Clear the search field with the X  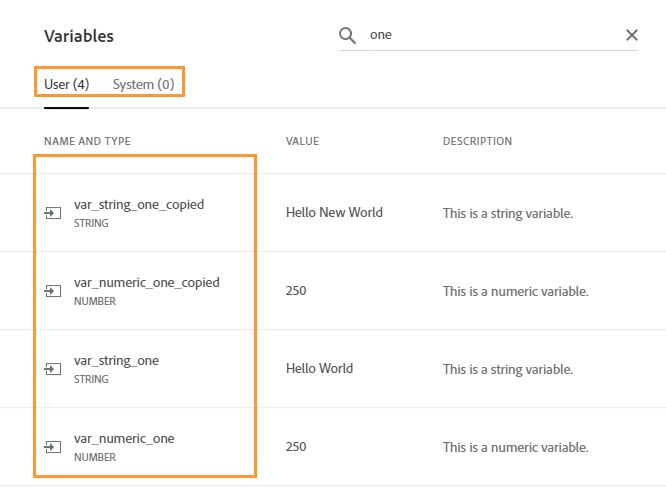(x=632, y=35)
